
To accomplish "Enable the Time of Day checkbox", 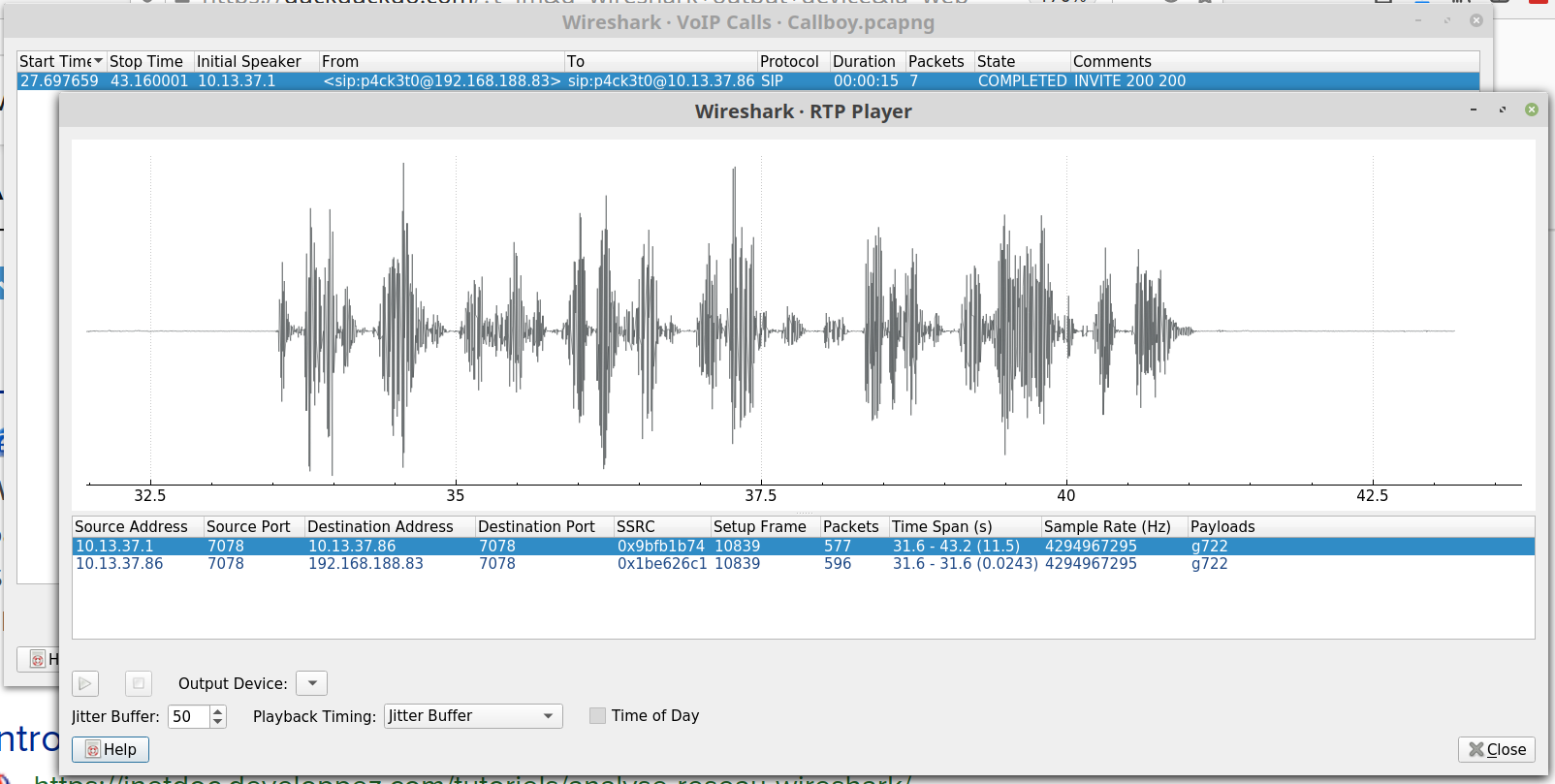I will (x=597, y=715).
